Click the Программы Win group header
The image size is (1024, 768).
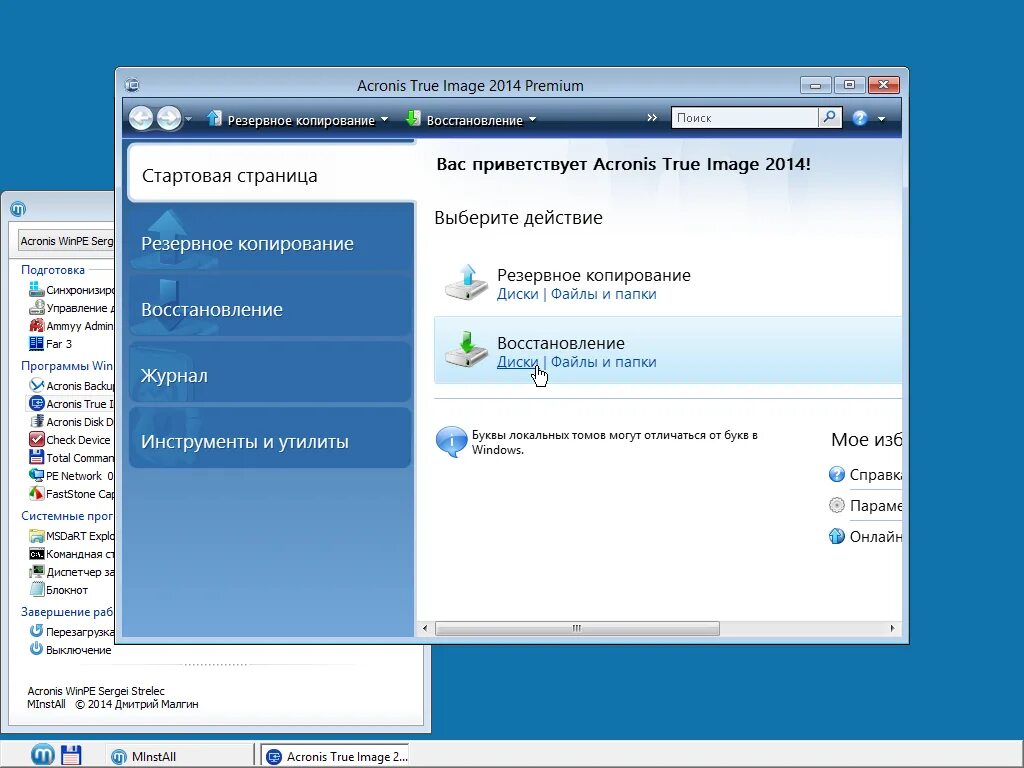67,366
